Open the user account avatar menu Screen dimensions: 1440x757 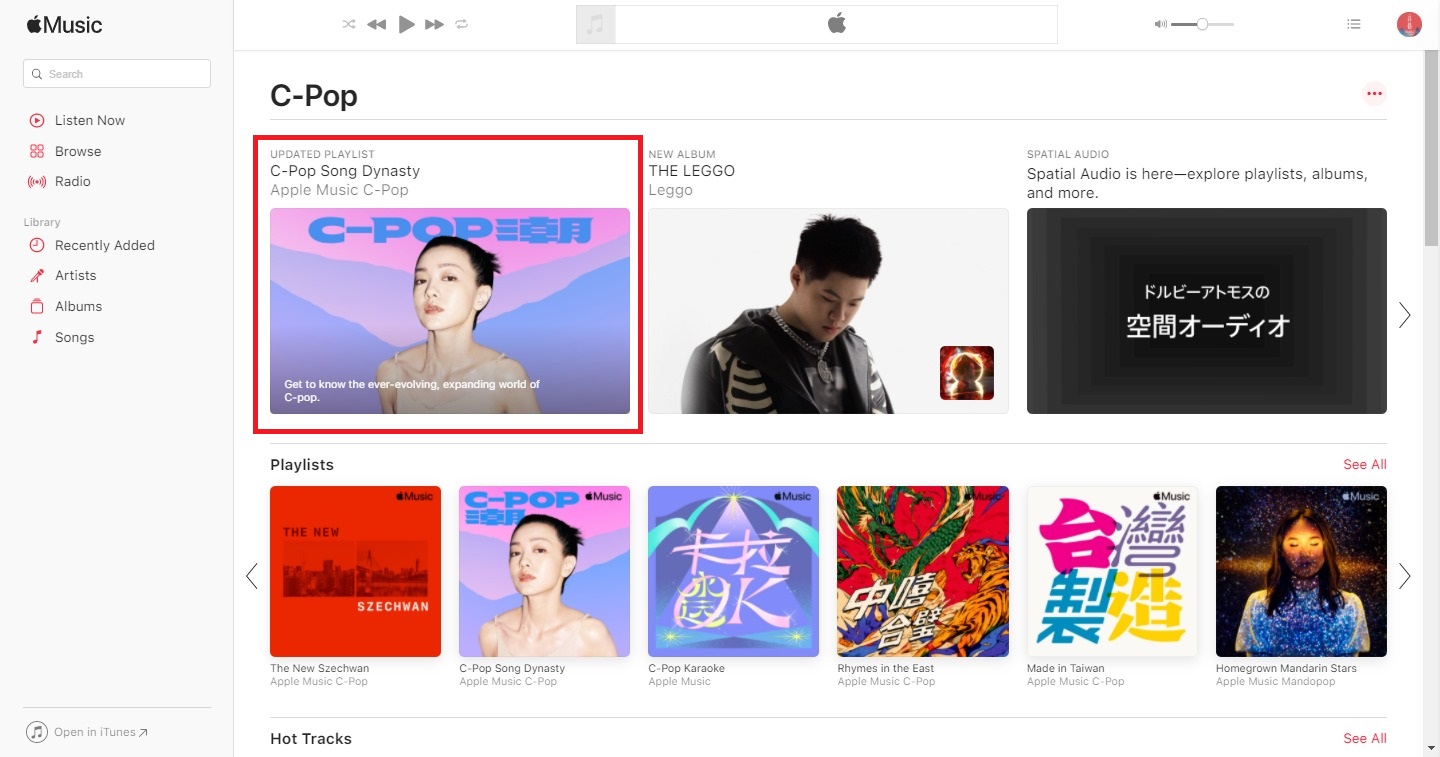point(1409,25)
